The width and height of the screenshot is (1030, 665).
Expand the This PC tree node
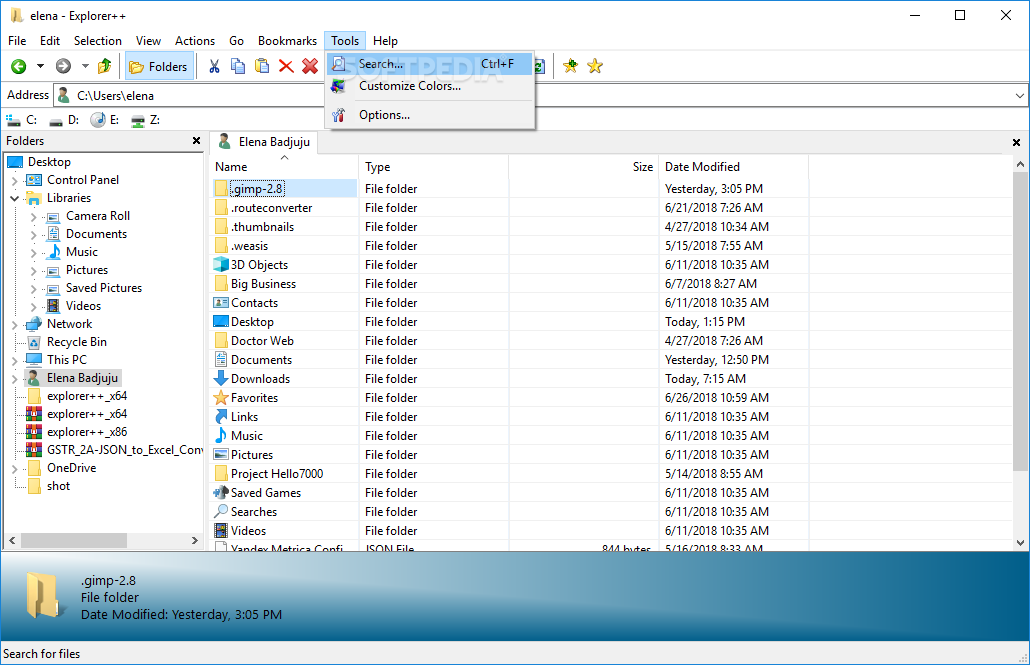14,360
